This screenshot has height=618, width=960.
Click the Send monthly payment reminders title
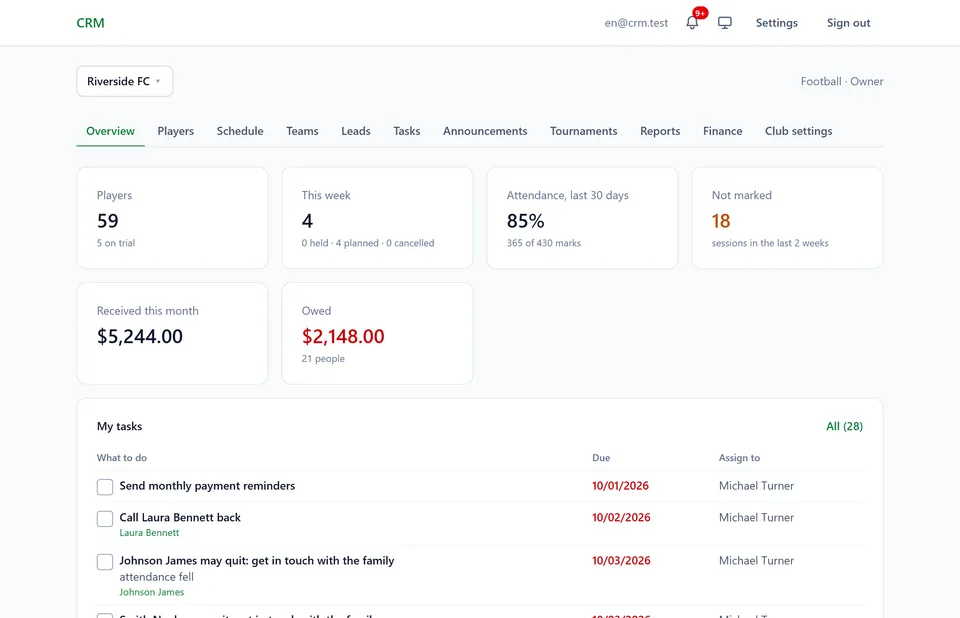tap(207, 486)
